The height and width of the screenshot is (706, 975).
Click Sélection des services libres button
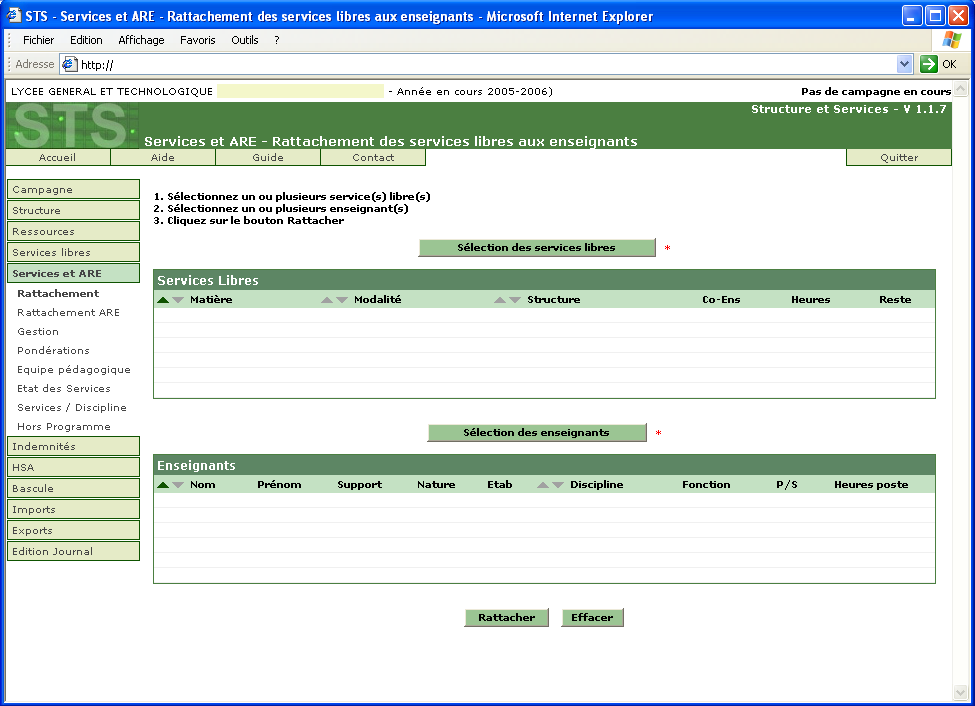tap(537, 248)
